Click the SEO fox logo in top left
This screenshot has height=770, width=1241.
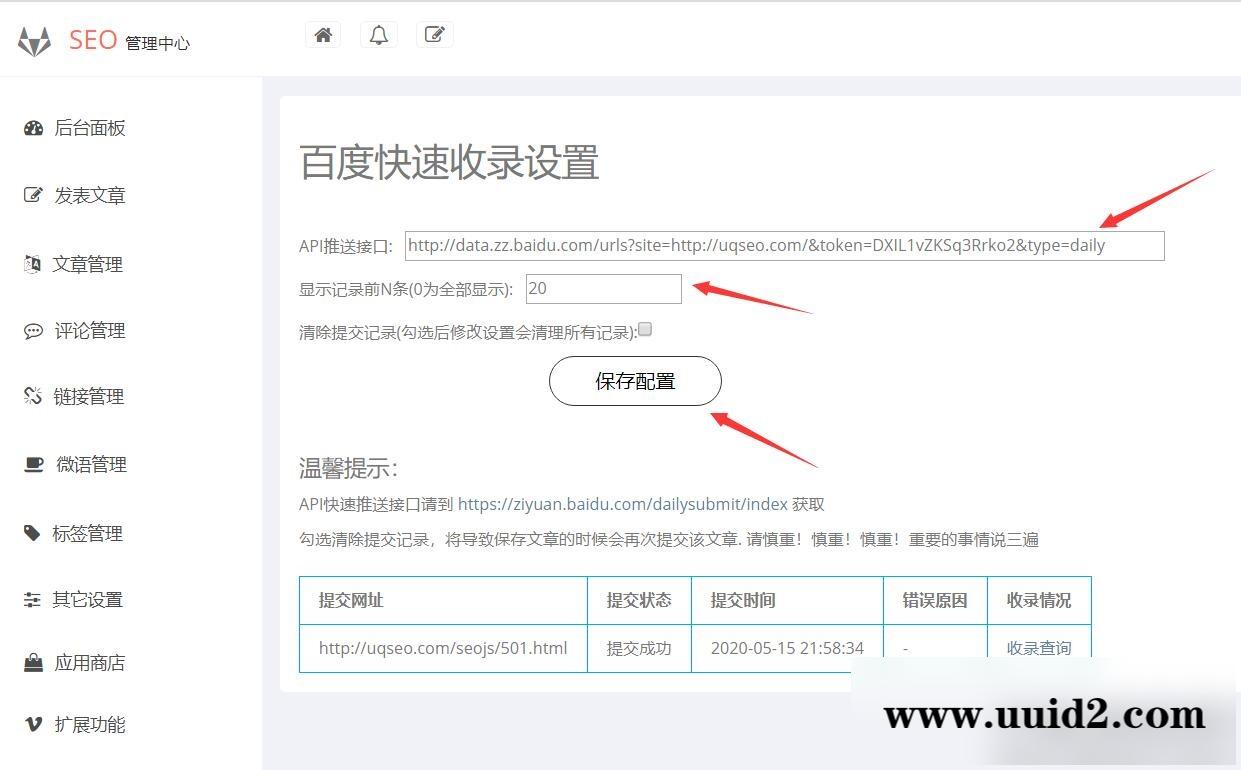[34, 40]
